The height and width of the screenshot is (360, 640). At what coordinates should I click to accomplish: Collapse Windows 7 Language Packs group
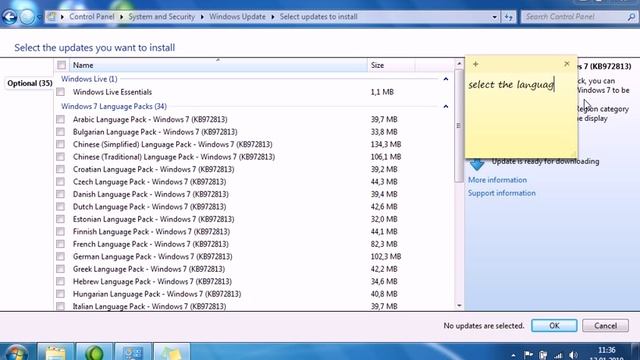tap(446, 106)
